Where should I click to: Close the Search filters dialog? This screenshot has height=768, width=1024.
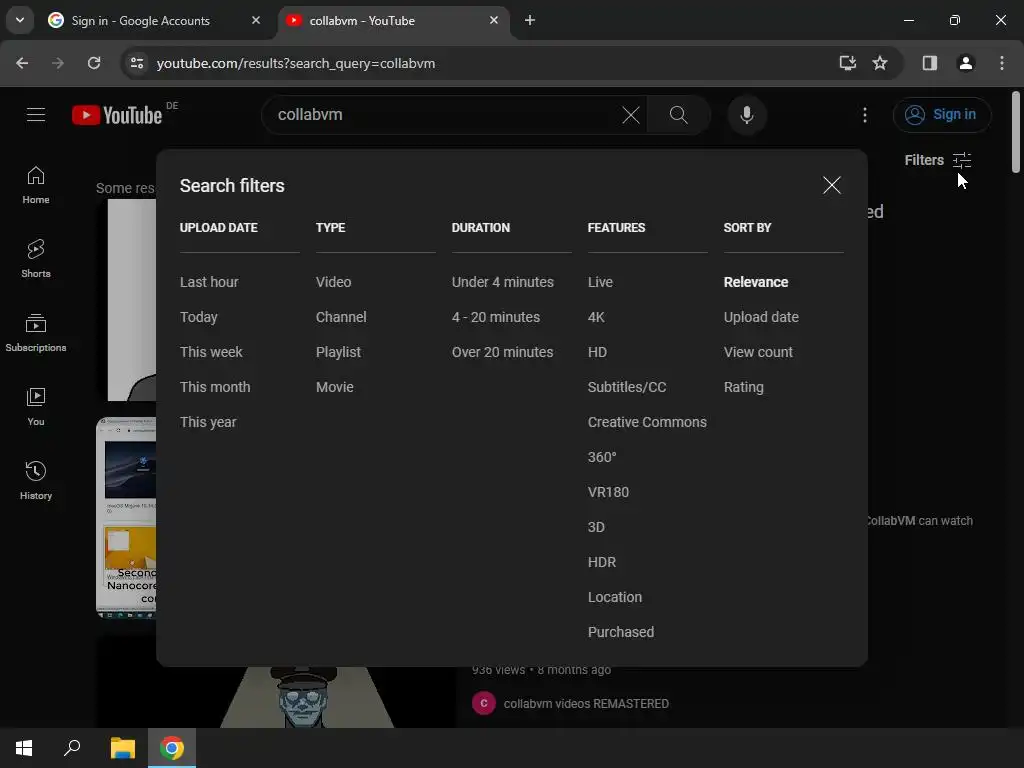pyautogui.click(x=831, y=185)
